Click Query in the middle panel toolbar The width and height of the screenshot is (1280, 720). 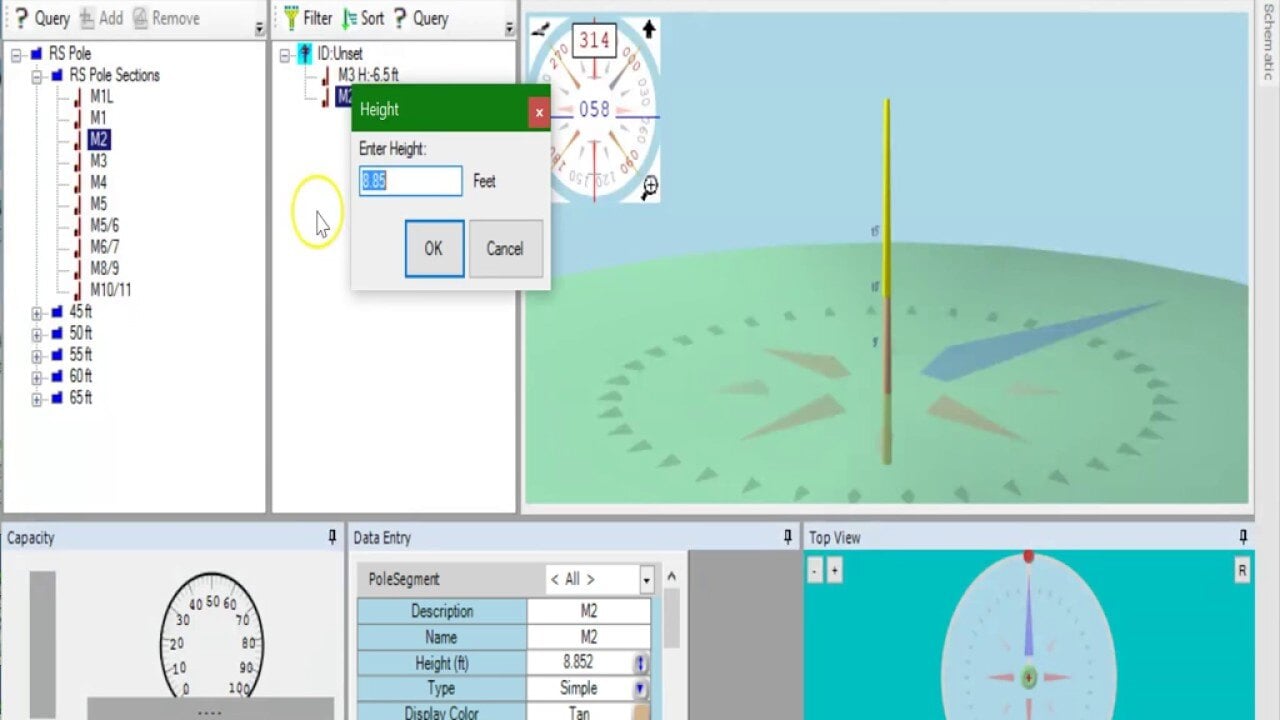[420, 18]
